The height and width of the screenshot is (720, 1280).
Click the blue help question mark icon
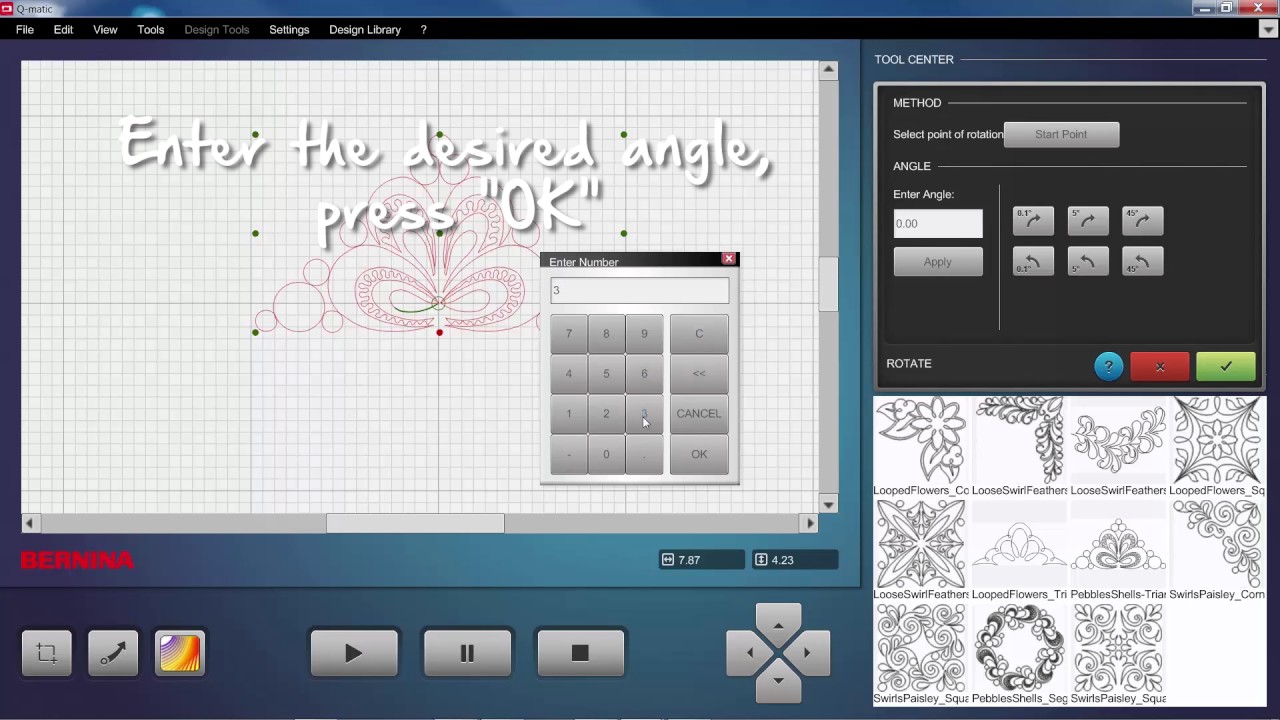click(x=1108, y=367)
